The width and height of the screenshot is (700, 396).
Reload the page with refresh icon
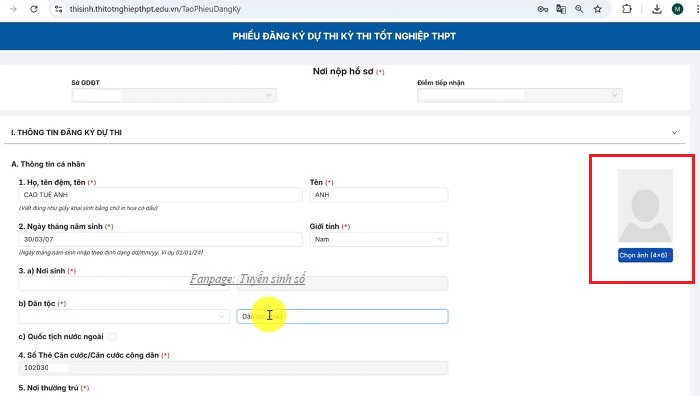[x=34, y=9]
